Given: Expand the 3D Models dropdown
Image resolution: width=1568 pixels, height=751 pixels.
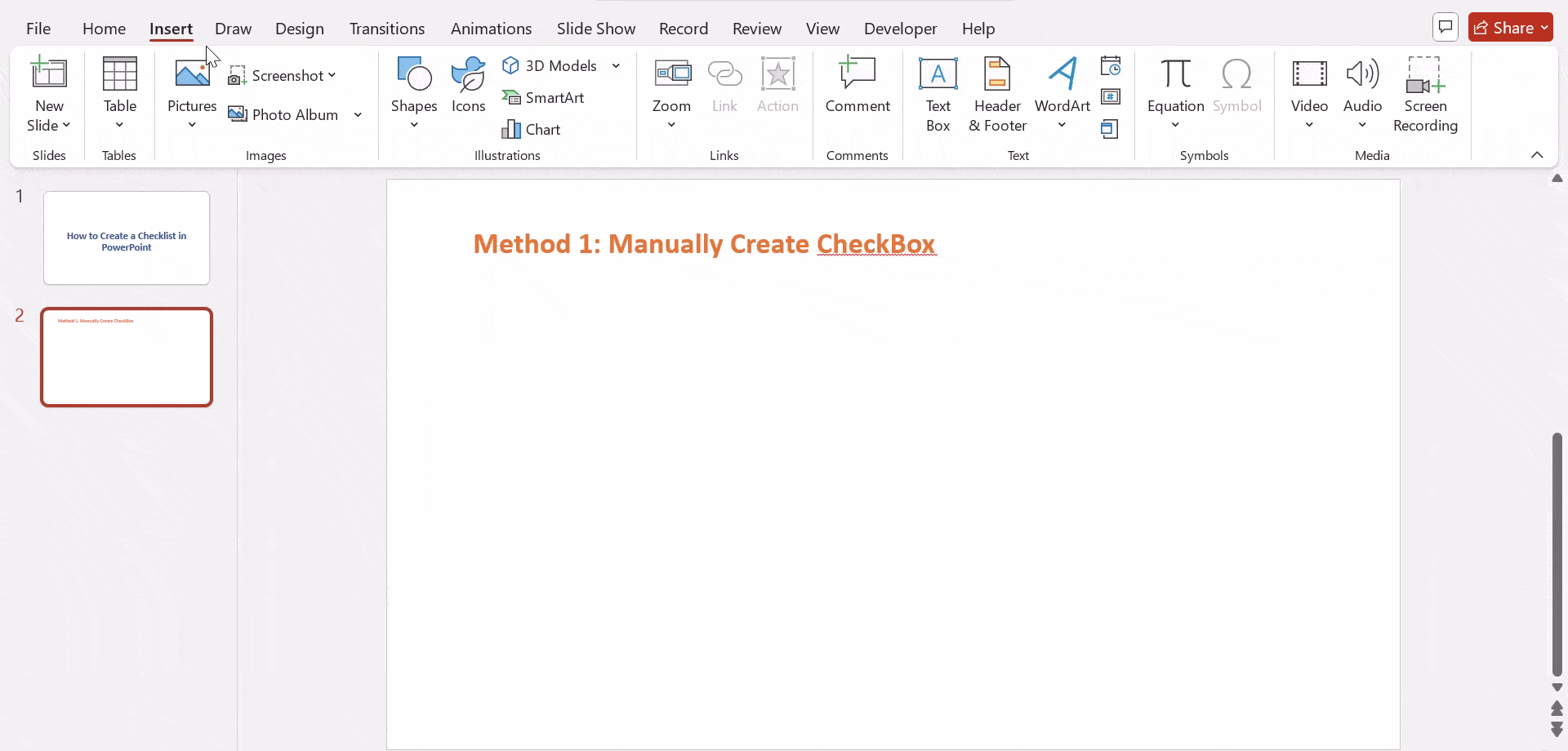Looking at the screenshot, I should pyautogui.click(x=616, y=65).
